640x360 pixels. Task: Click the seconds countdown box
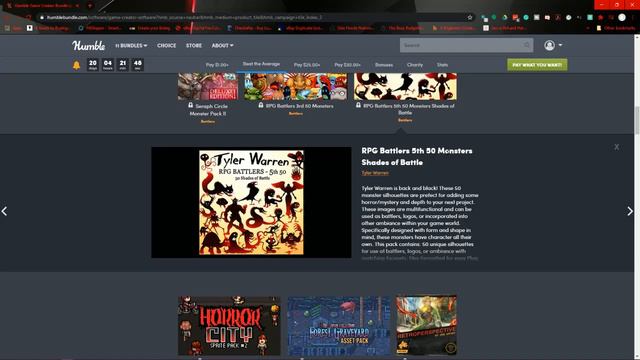[138, 64]
